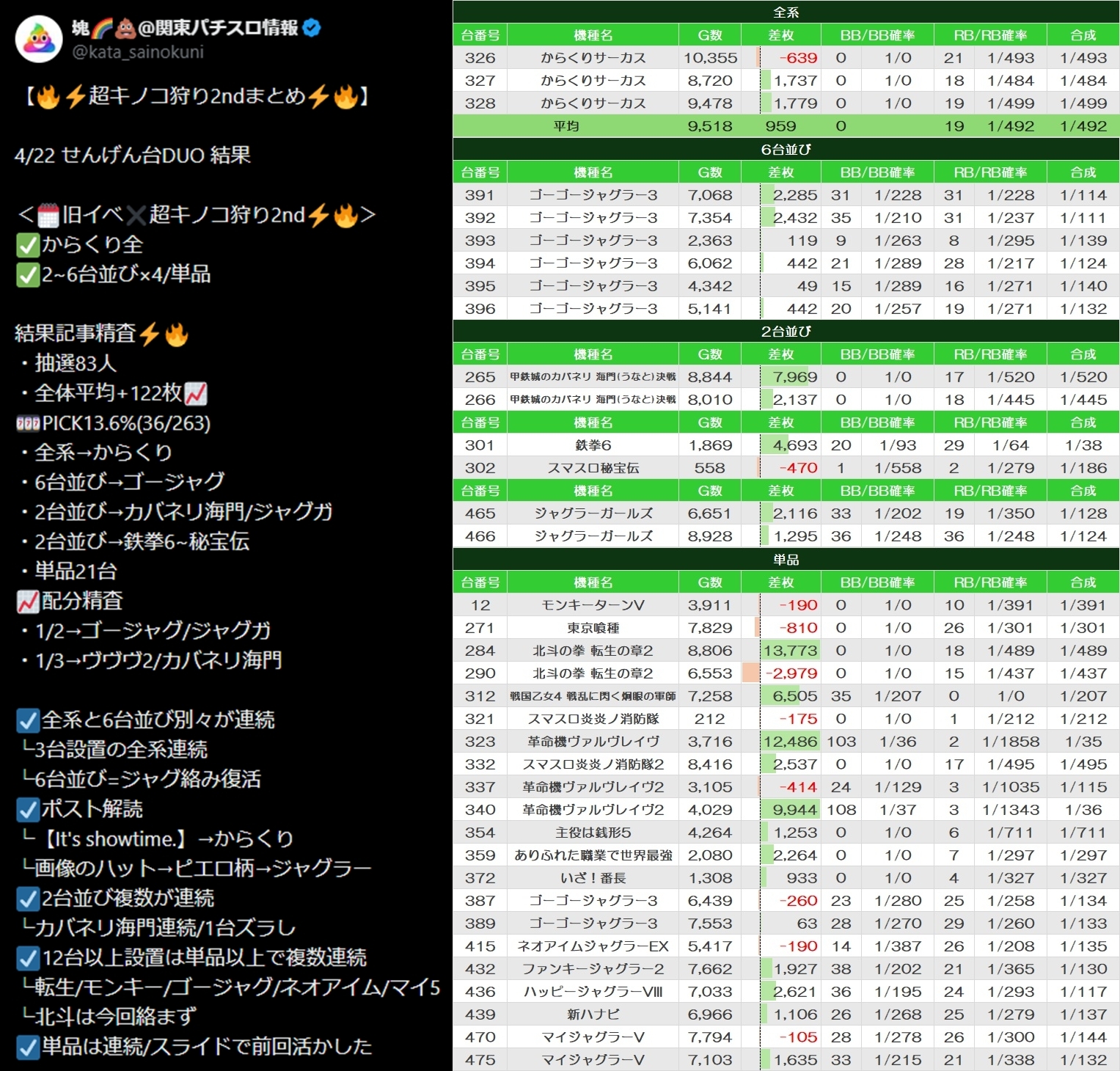Click the 単品 section header
This screenshot has width=1120, height=1071.
[x=786, y=560]
